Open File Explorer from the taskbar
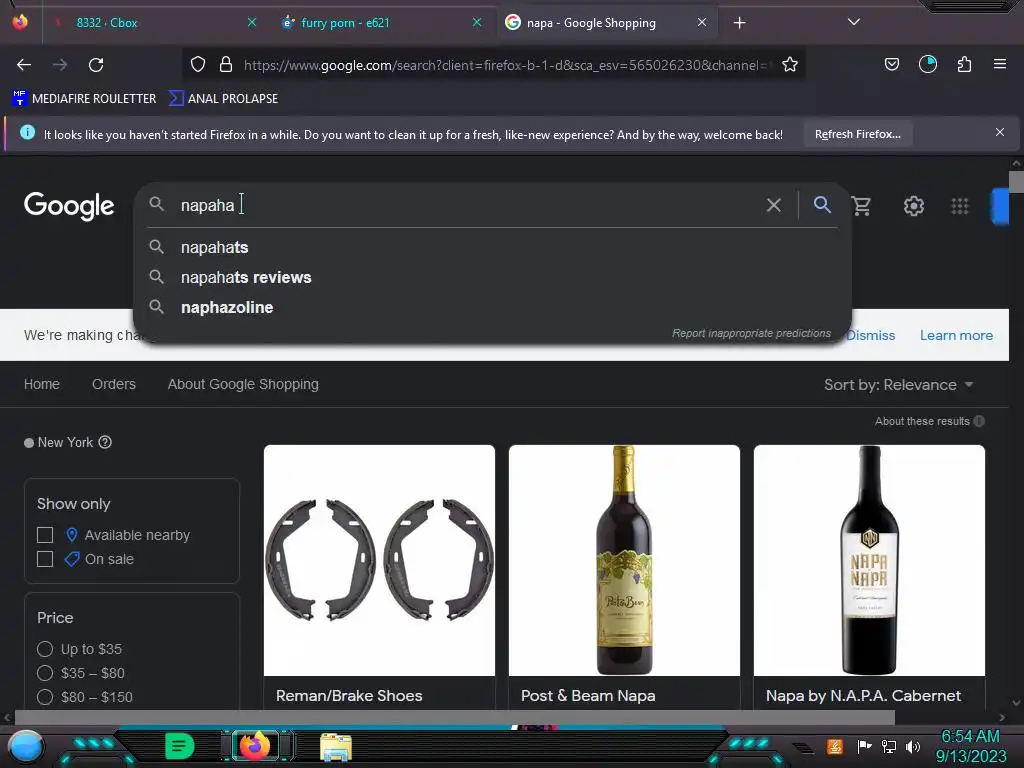The image size is (1024, 768). (x=336, y=746)
